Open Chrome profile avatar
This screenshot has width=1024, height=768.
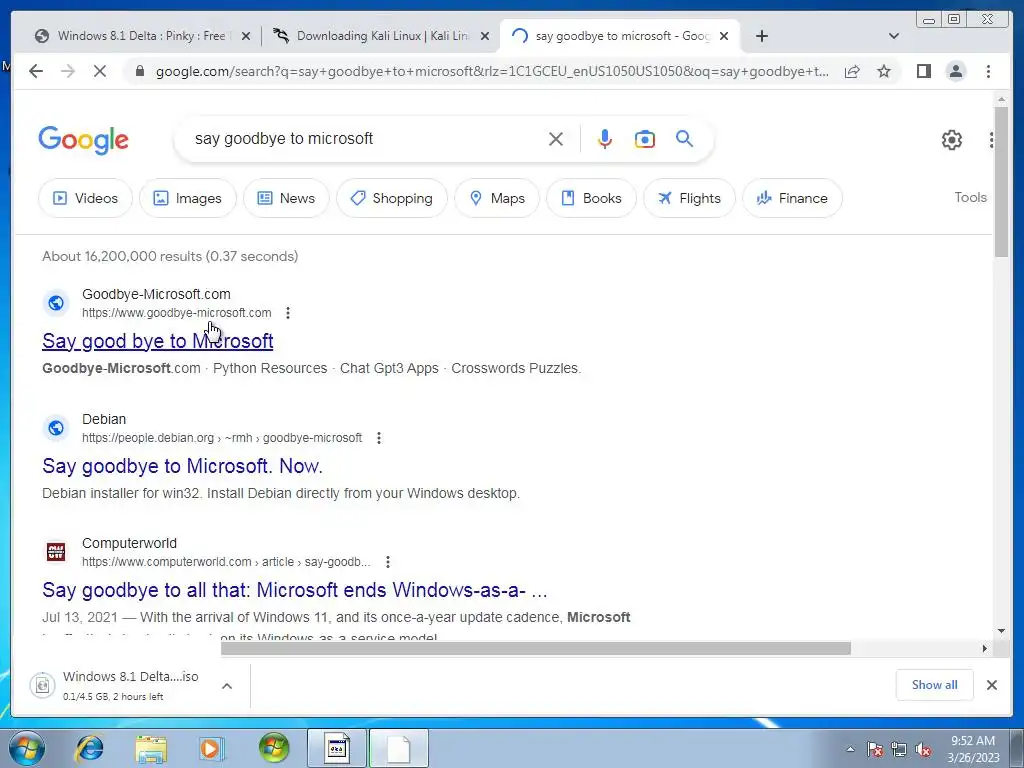[x=955, y=71]
